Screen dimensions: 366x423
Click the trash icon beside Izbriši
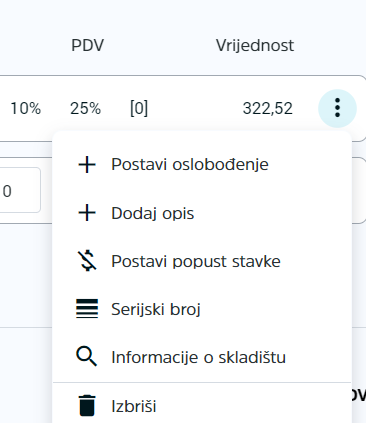(x=87, y=406)
